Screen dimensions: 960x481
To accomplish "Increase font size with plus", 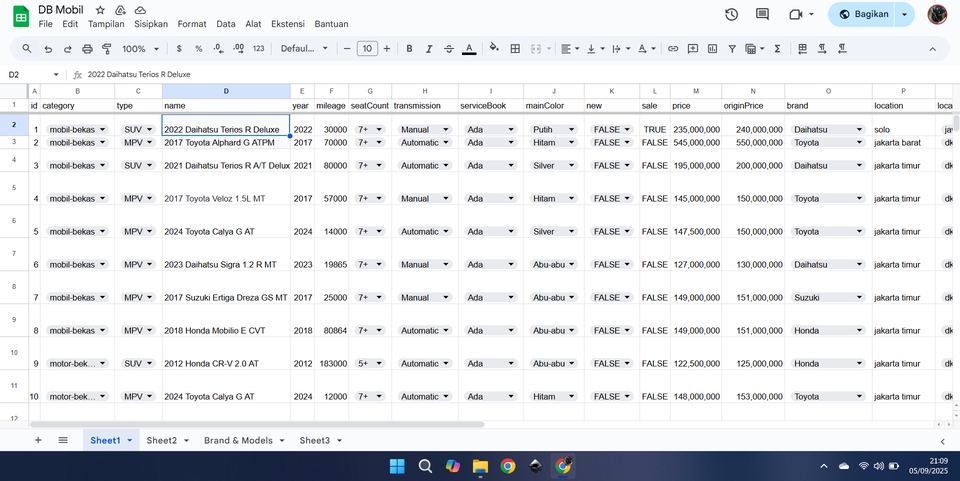I will pyautogui.click(x=387, y=49).
